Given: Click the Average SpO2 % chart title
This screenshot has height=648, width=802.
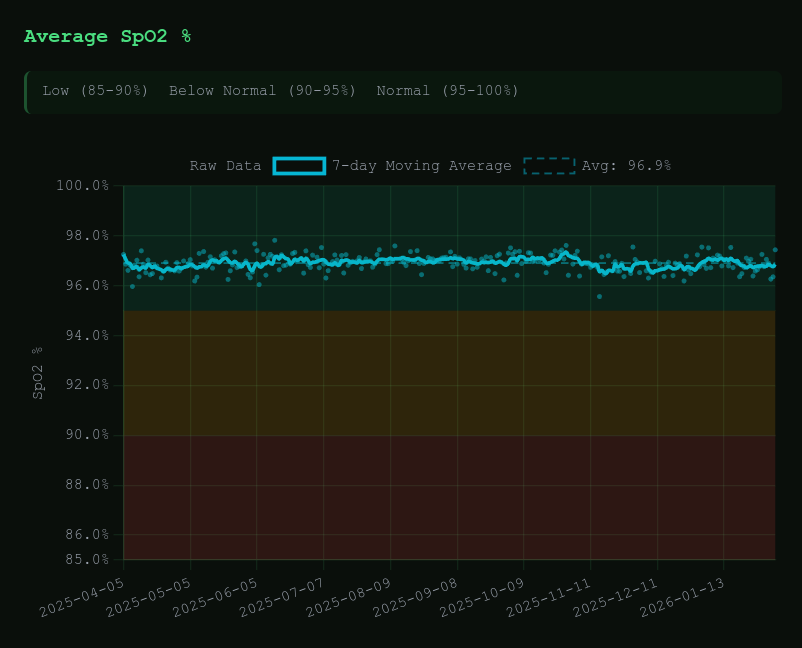Looking at the screenshot, I should point(107,37).
